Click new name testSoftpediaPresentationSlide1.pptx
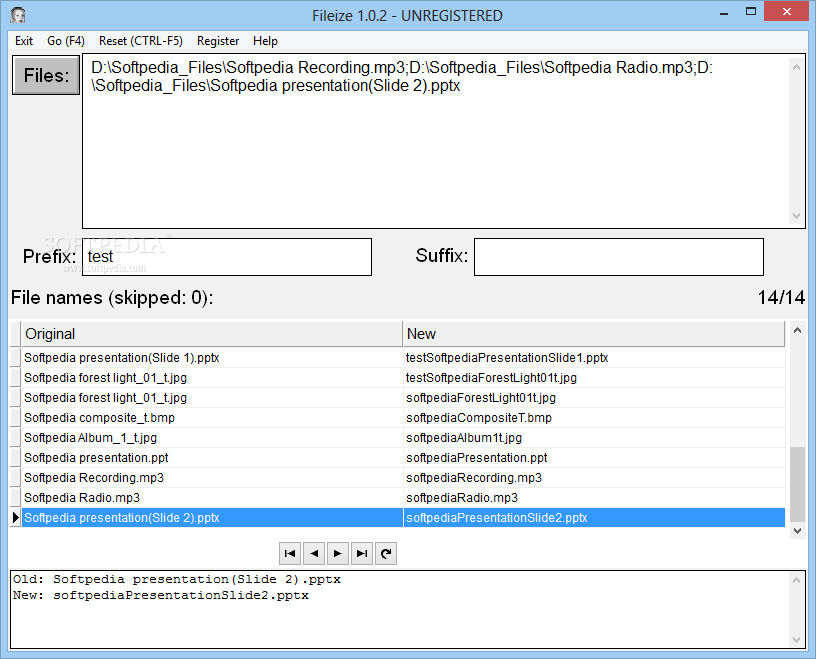 pyautogui.click(x=594, y=358)
